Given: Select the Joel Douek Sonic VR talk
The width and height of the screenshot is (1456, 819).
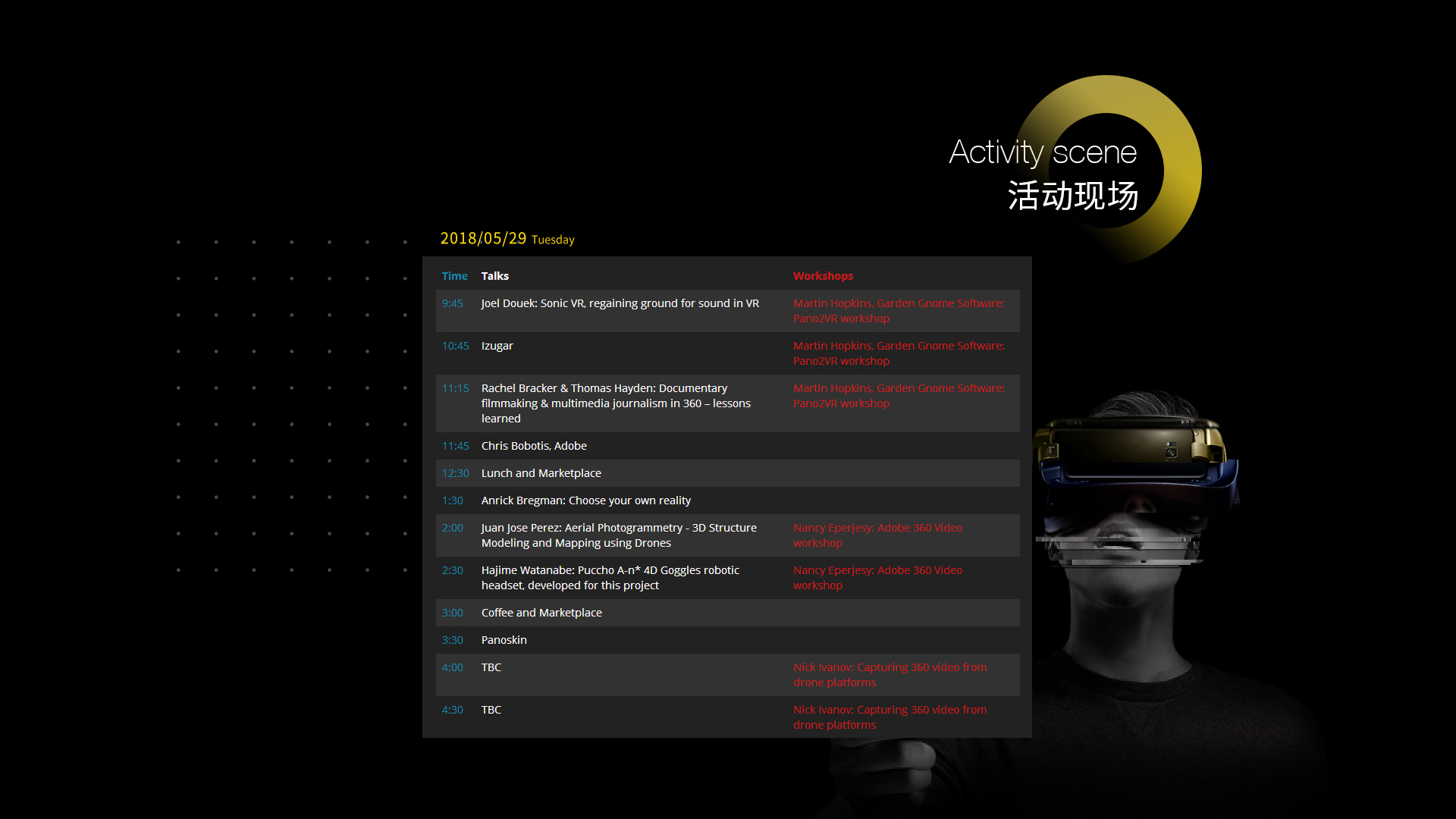Looking at the screenshot, I should 620,303.
